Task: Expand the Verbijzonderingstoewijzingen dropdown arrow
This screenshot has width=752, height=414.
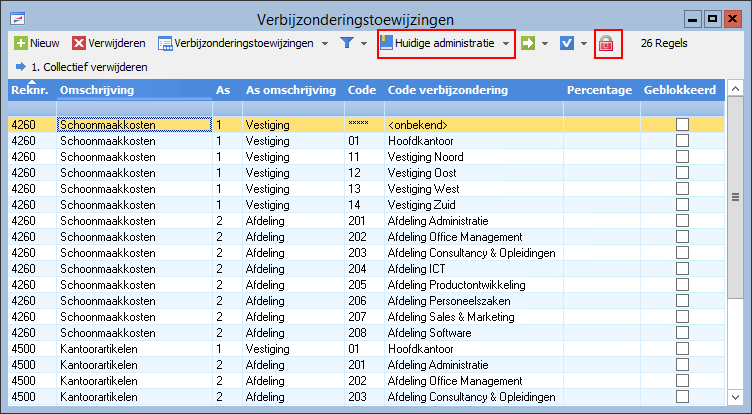Action: tap(325, 44)
